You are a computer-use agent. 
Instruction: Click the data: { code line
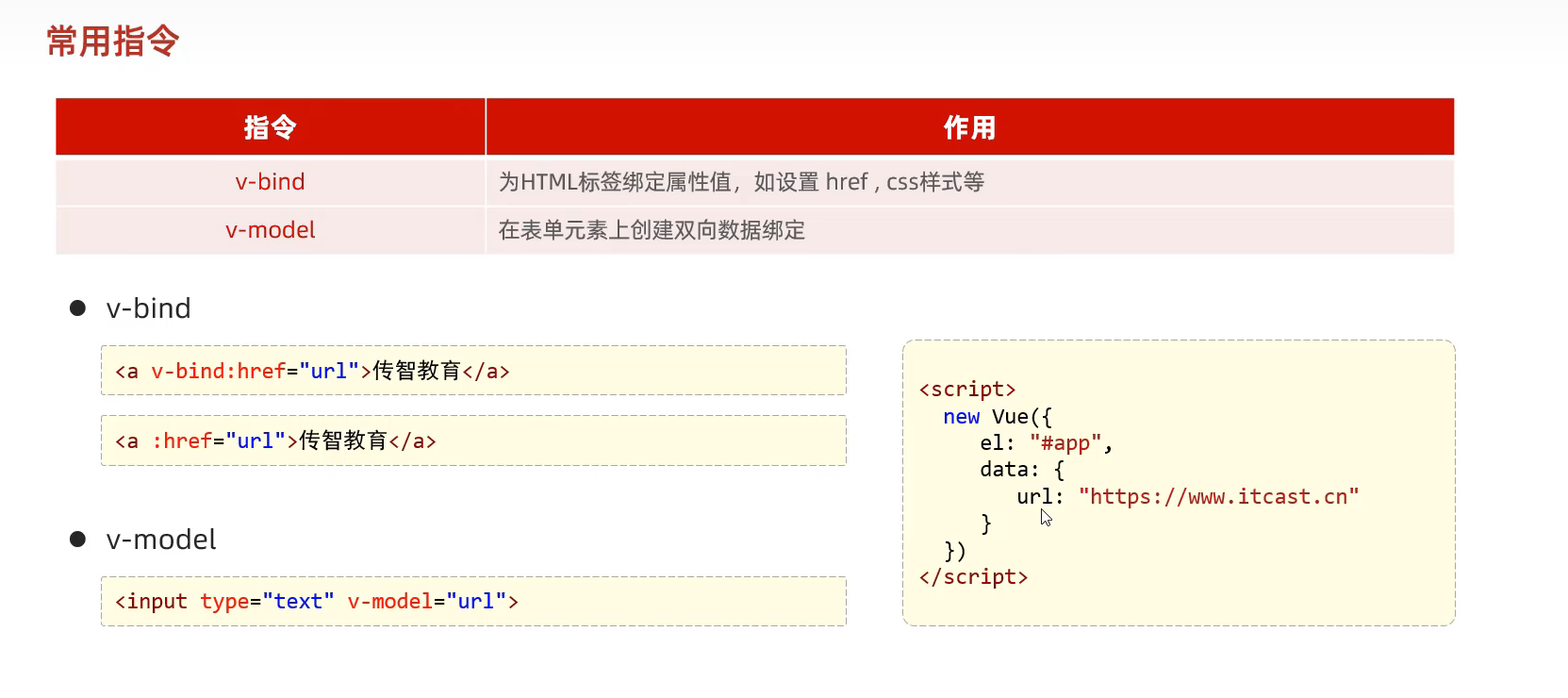[x=1022, y=470]
